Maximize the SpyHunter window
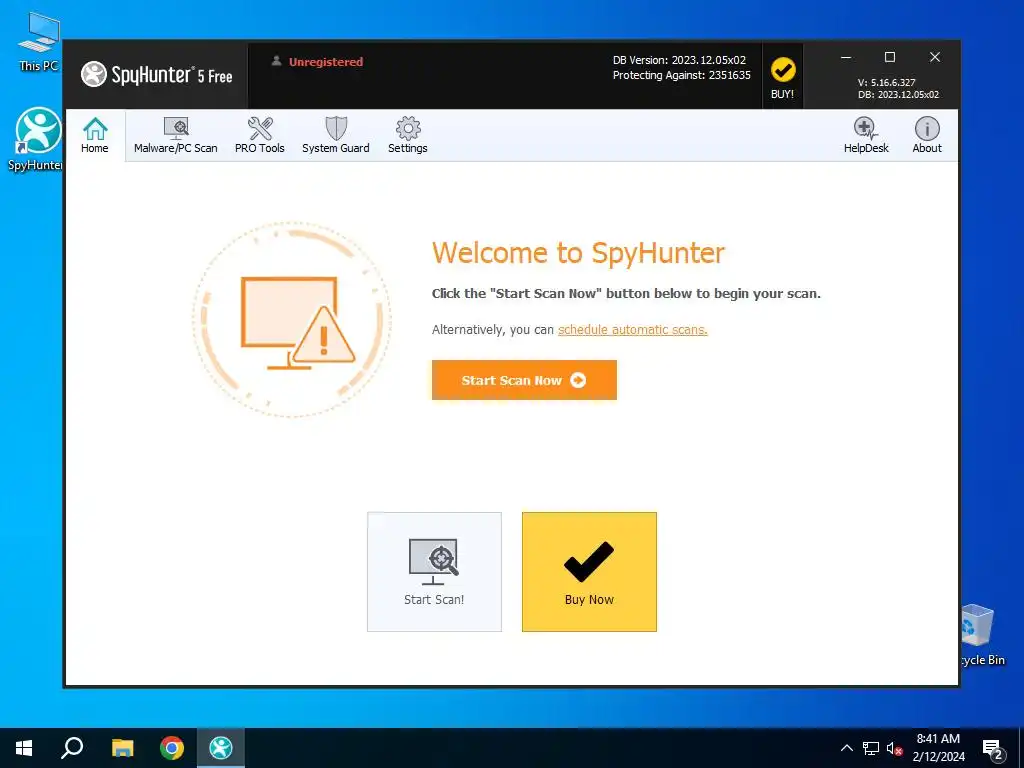This screenshot has height=768, width=1024. pyautogui.click(x=889, y=57)
